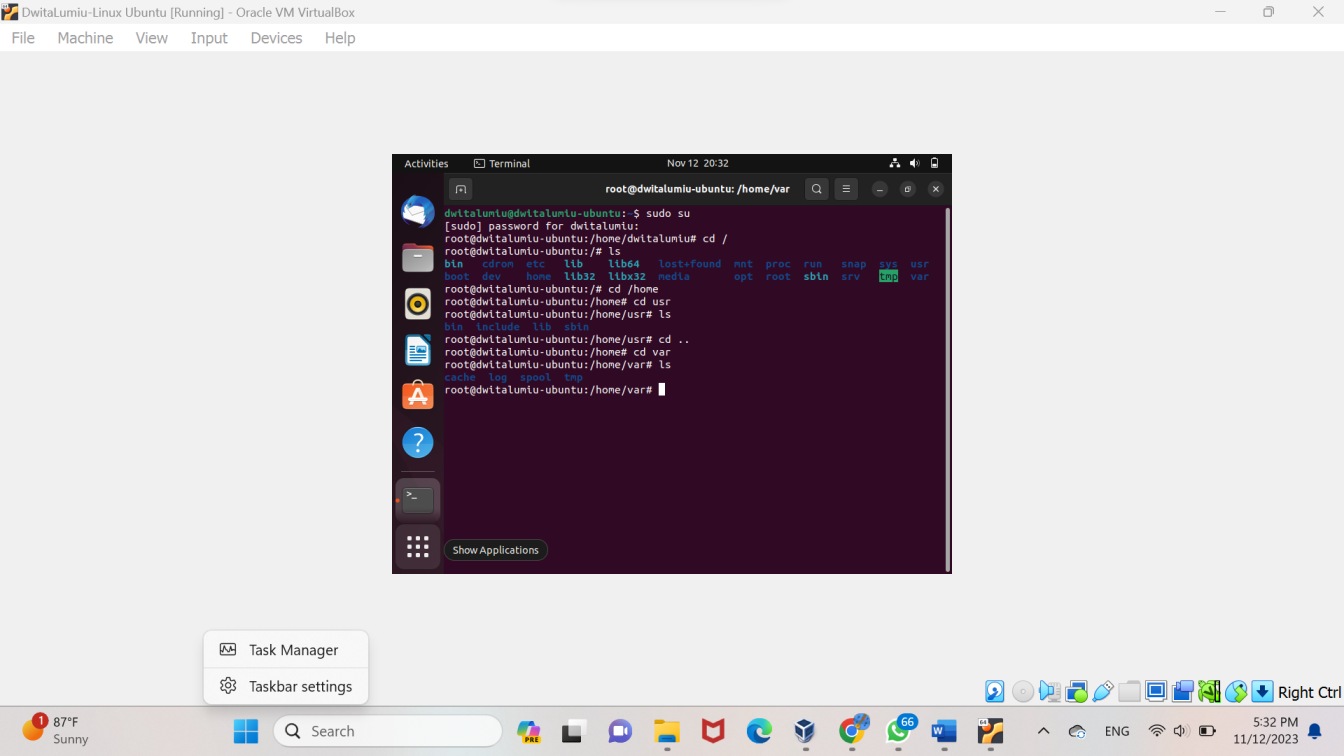This screenshot has width=1344, height=756.
Task: Open the Ubuntu clock showing Nov 12 20:32
Action: [698, 163]
